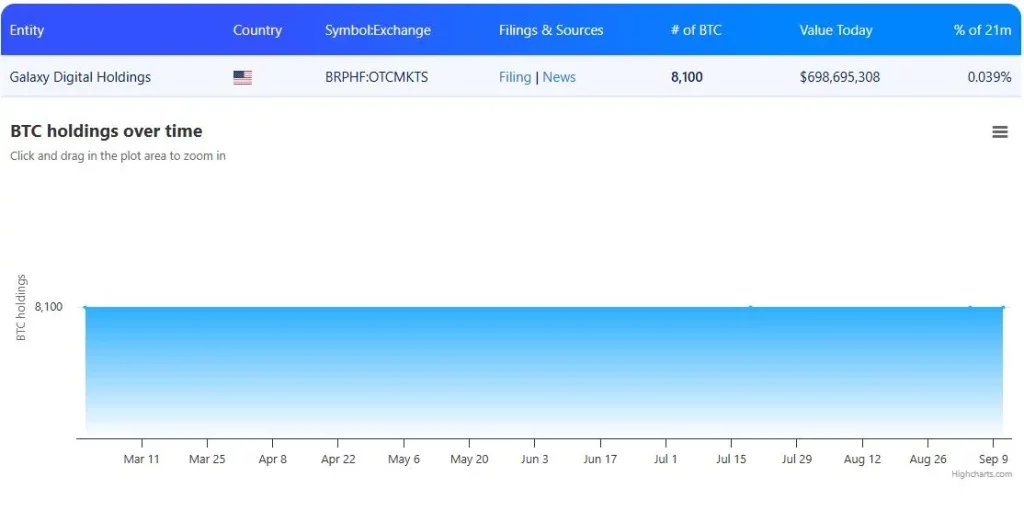Click the # of BTC header
1024x522 pixels.
[x=696, y=30]
